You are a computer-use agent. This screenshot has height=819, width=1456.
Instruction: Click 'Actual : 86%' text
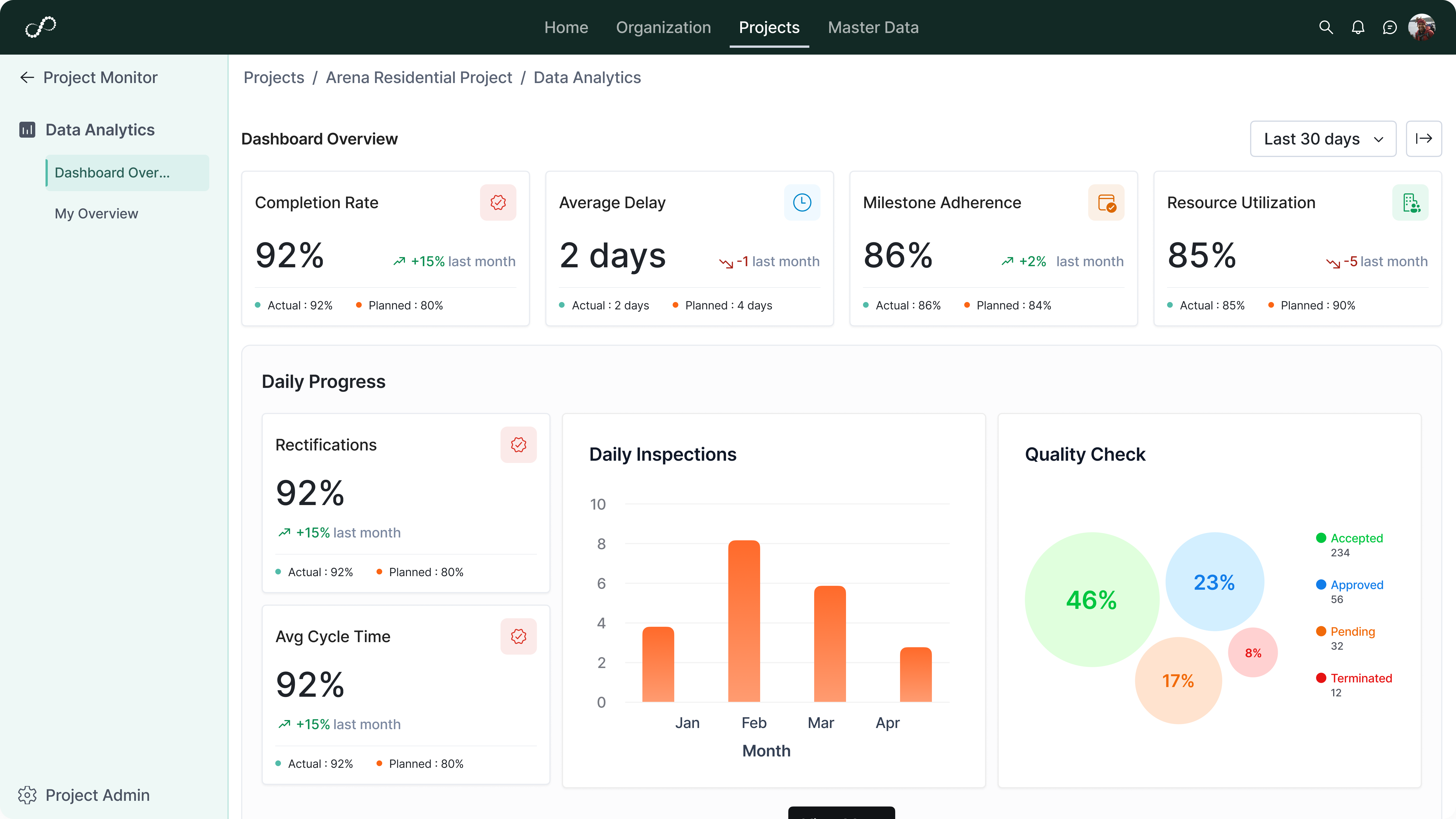pos(908,305)
